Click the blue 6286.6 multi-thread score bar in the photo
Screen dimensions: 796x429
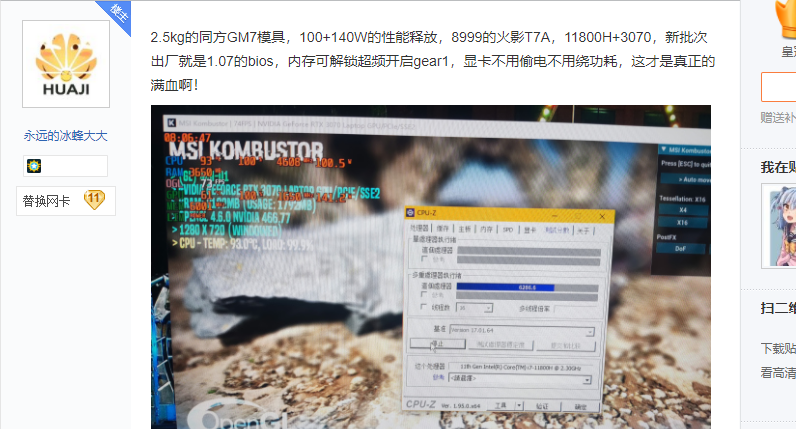(505, 287)
